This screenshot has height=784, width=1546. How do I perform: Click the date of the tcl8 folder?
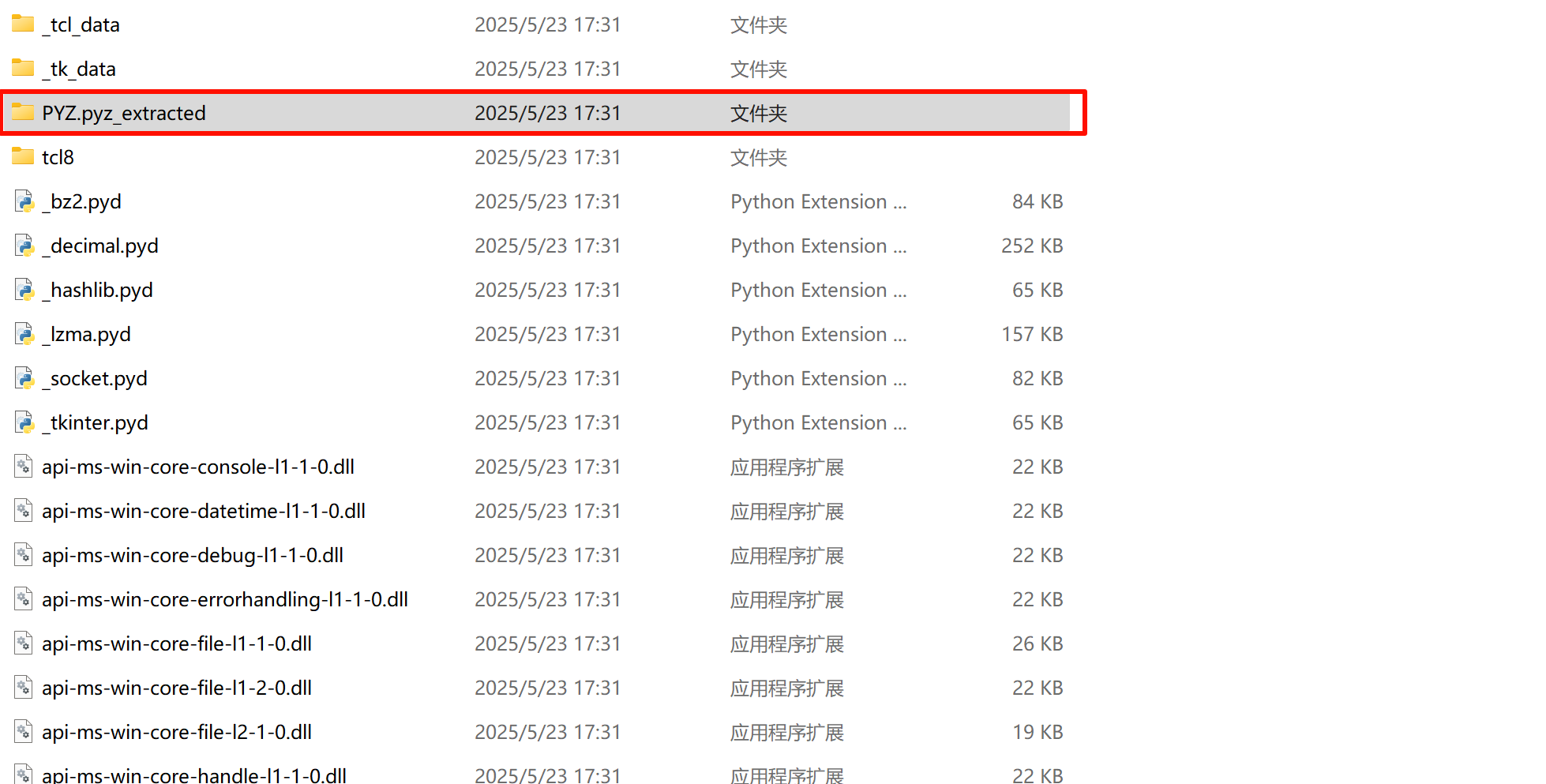pos(547,158)
